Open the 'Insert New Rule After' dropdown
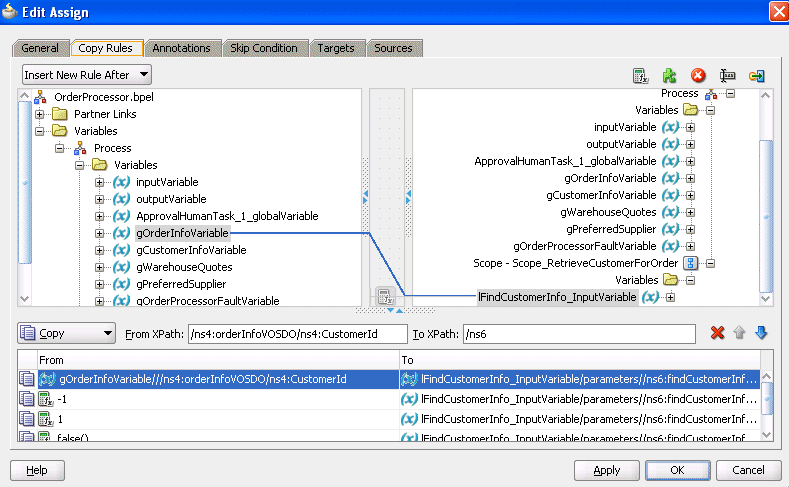This screenshot has height=487, width=789. tap(87, 75)
